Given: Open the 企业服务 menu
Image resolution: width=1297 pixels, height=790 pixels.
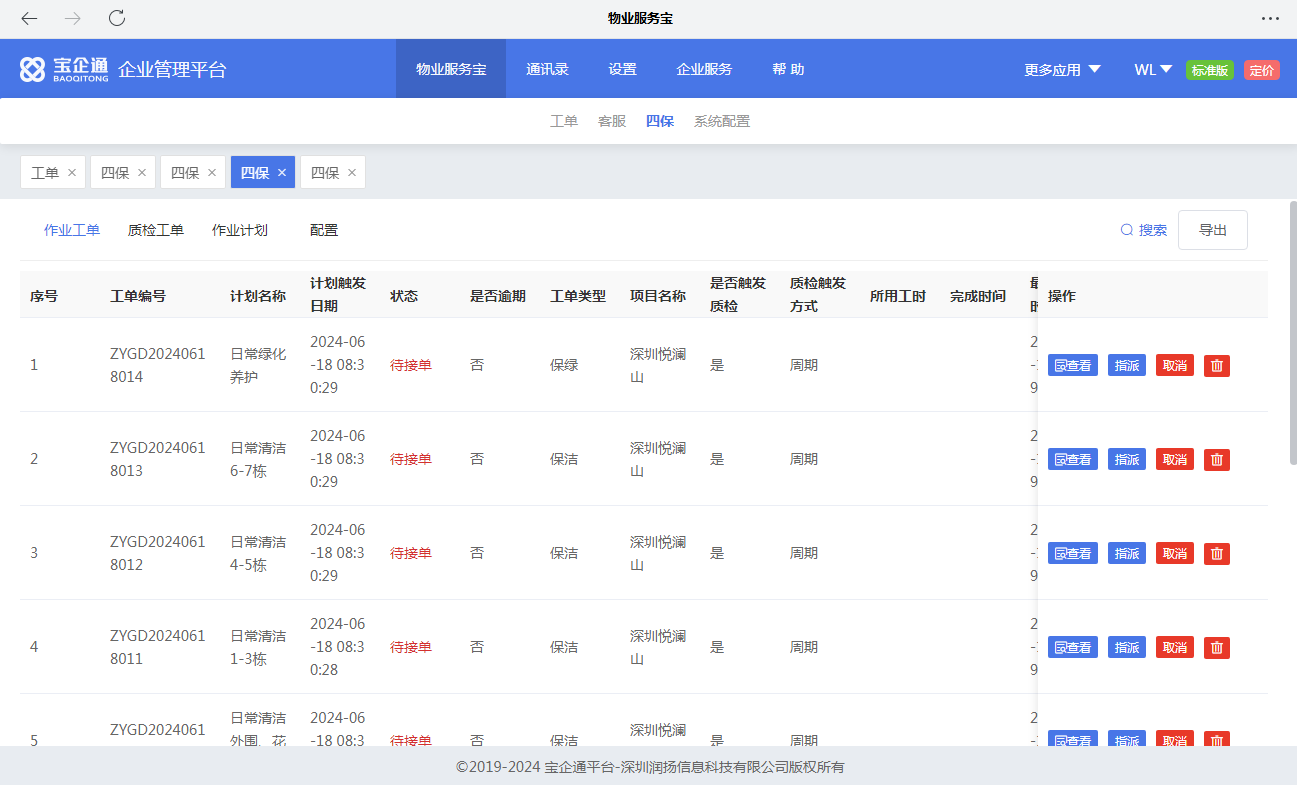Looking at the screenshot, I should click(x=704, y=69).
